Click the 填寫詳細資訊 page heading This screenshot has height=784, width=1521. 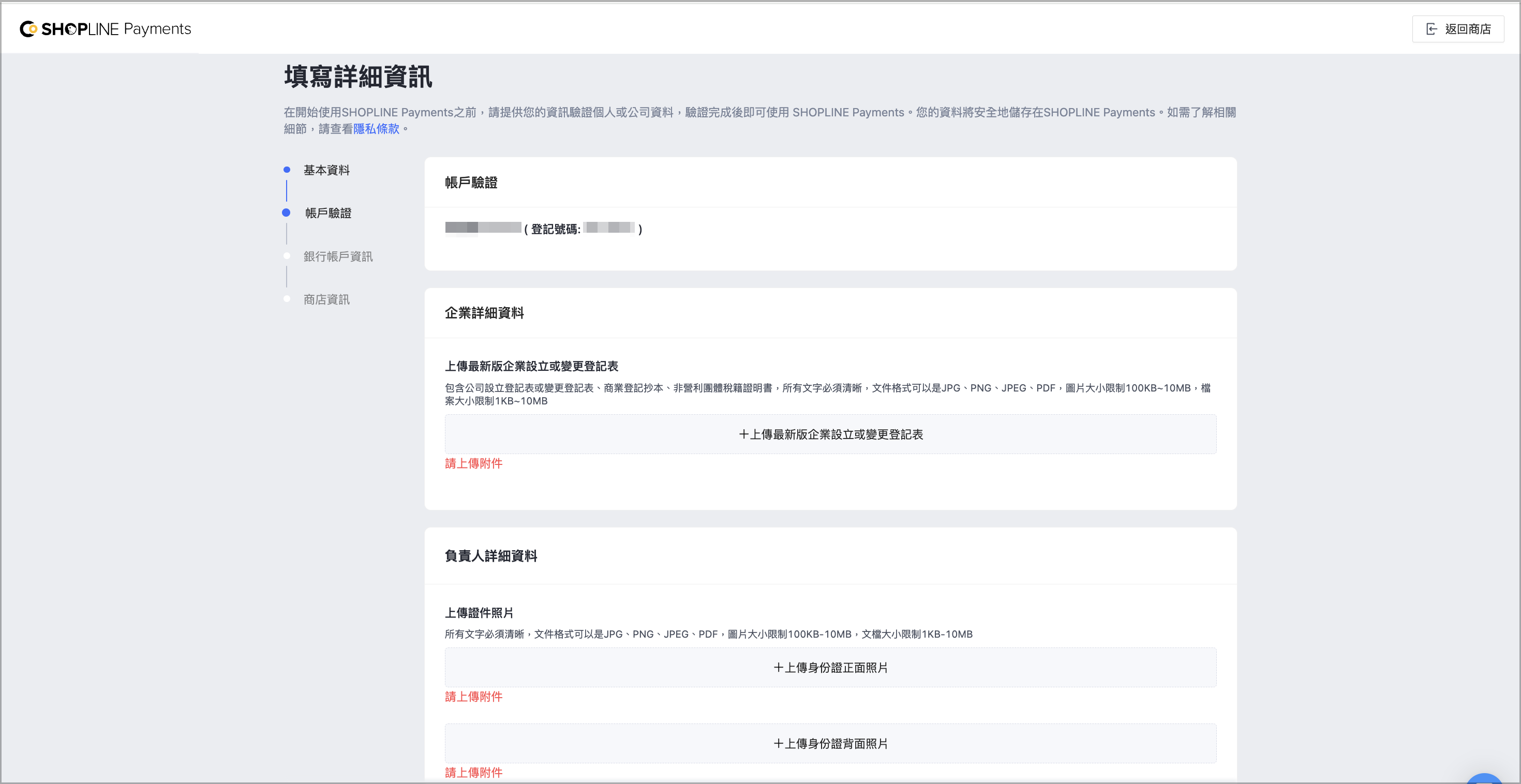pos(358,78)
